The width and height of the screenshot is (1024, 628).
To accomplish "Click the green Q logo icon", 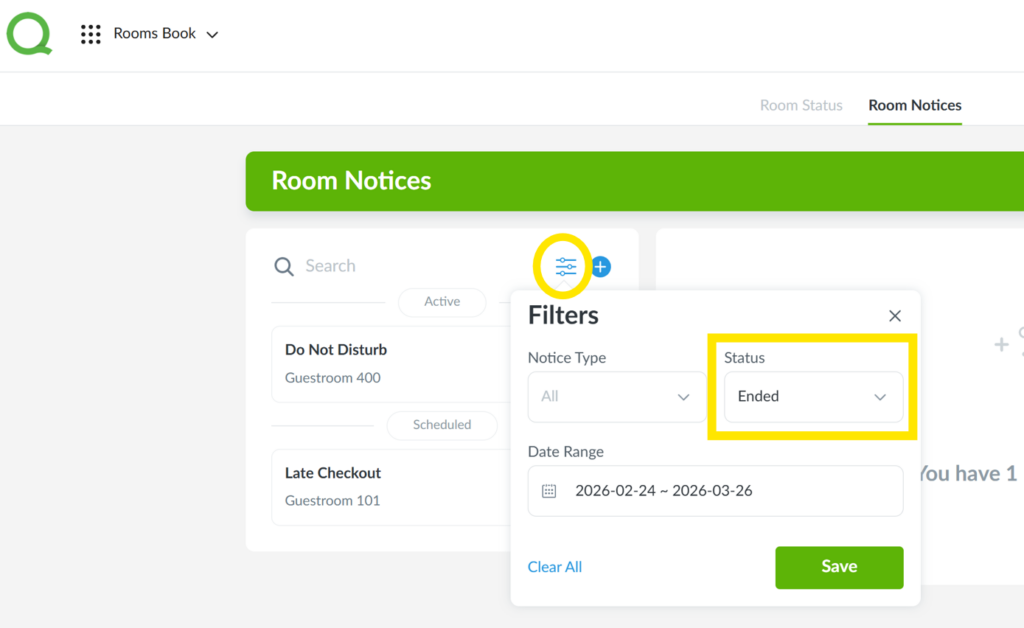I will pyautogui.click(x=30, y=34).
